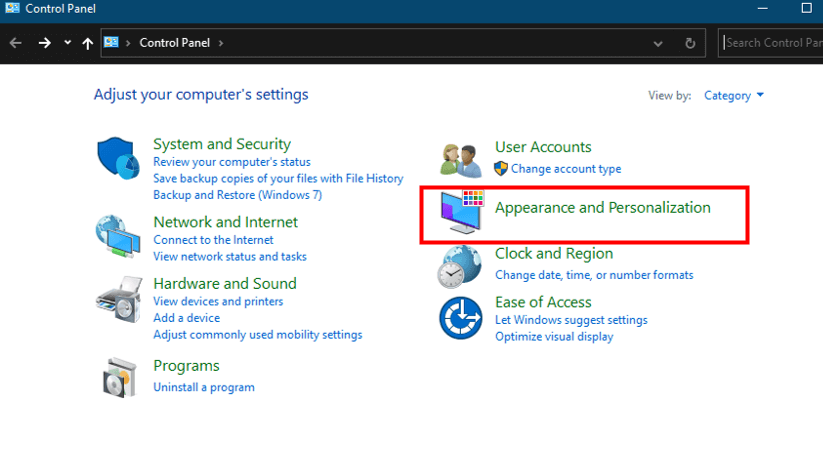
Task: Click Optimize visual display
Action: click(x=554, y=337)
